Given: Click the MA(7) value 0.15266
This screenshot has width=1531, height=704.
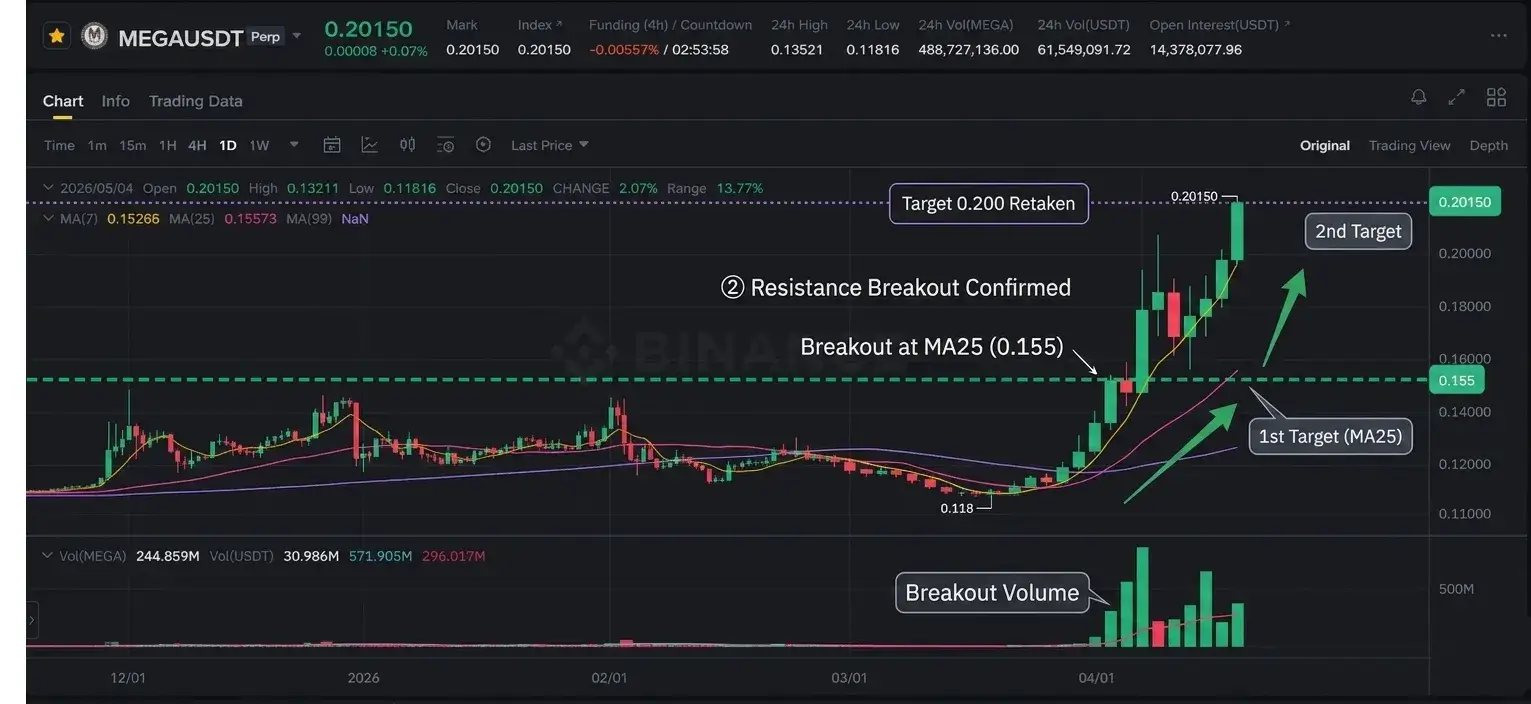Looking at the screenshot, I should 133,218.
